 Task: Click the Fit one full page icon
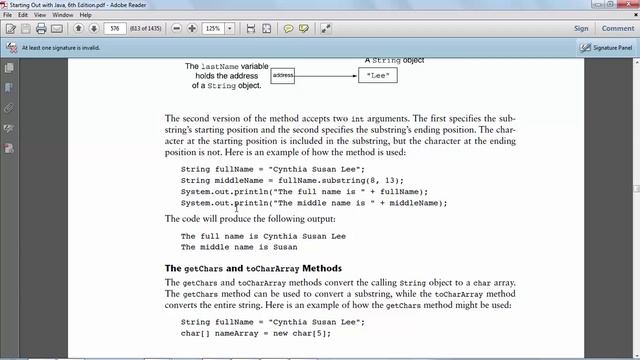[x=267, y=29]
